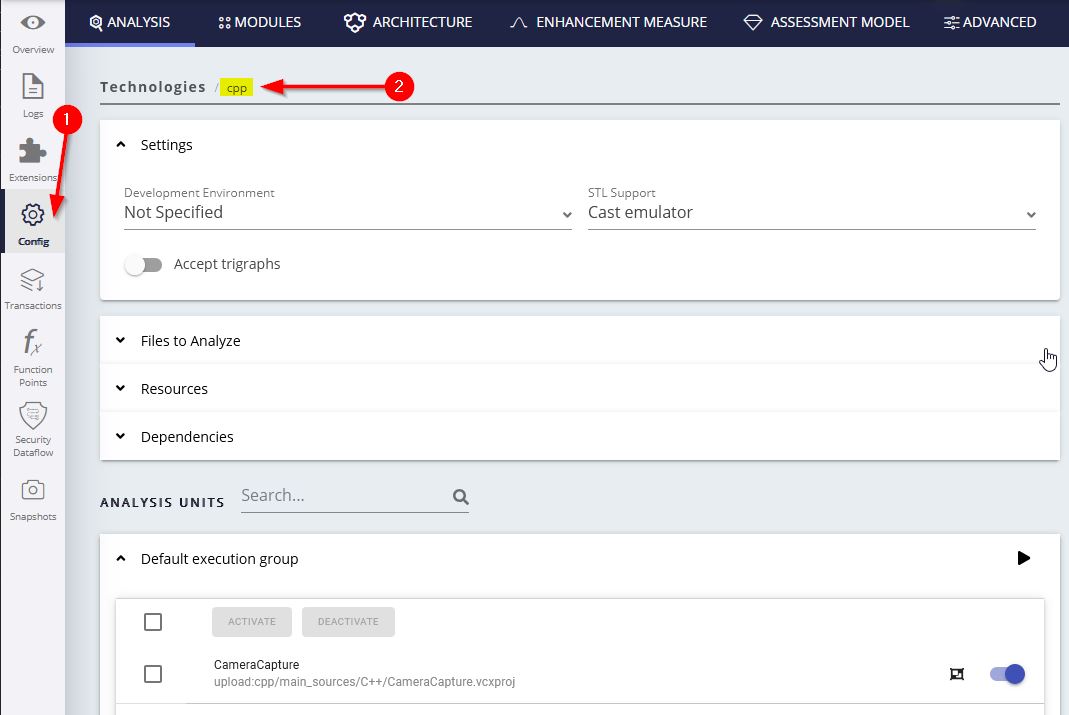Switch to the Modules tab
The image size is (1069, 715).
click(259, 22)
